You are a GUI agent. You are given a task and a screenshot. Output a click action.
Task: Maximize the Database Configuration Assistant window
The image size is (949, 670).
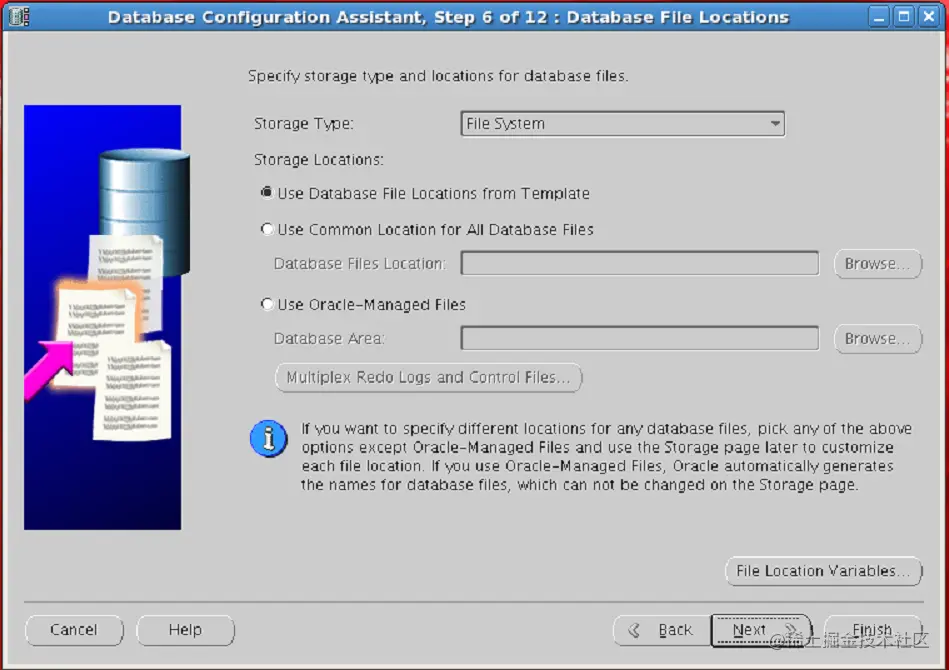[x=904, y=16]
